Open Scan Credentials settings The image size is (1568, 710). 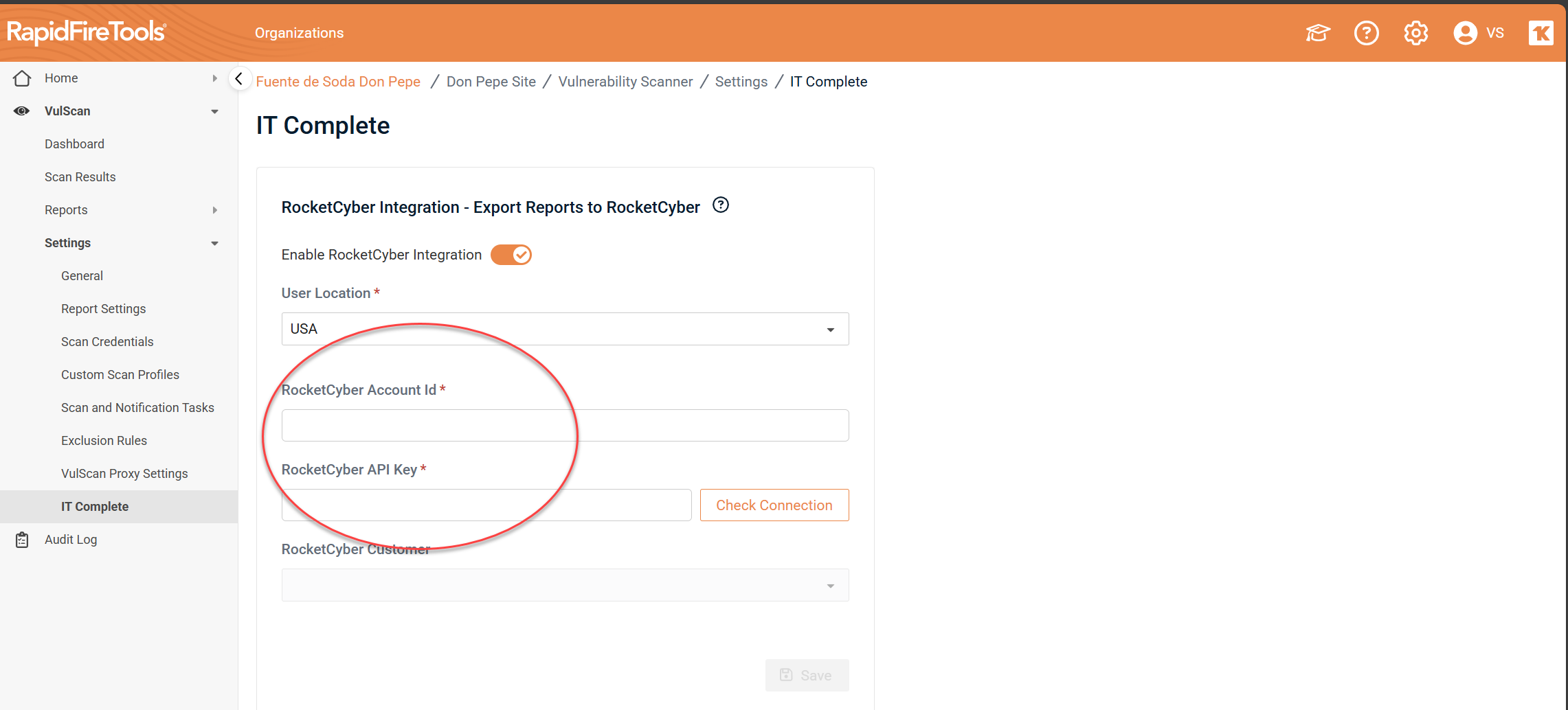point(107,342)
